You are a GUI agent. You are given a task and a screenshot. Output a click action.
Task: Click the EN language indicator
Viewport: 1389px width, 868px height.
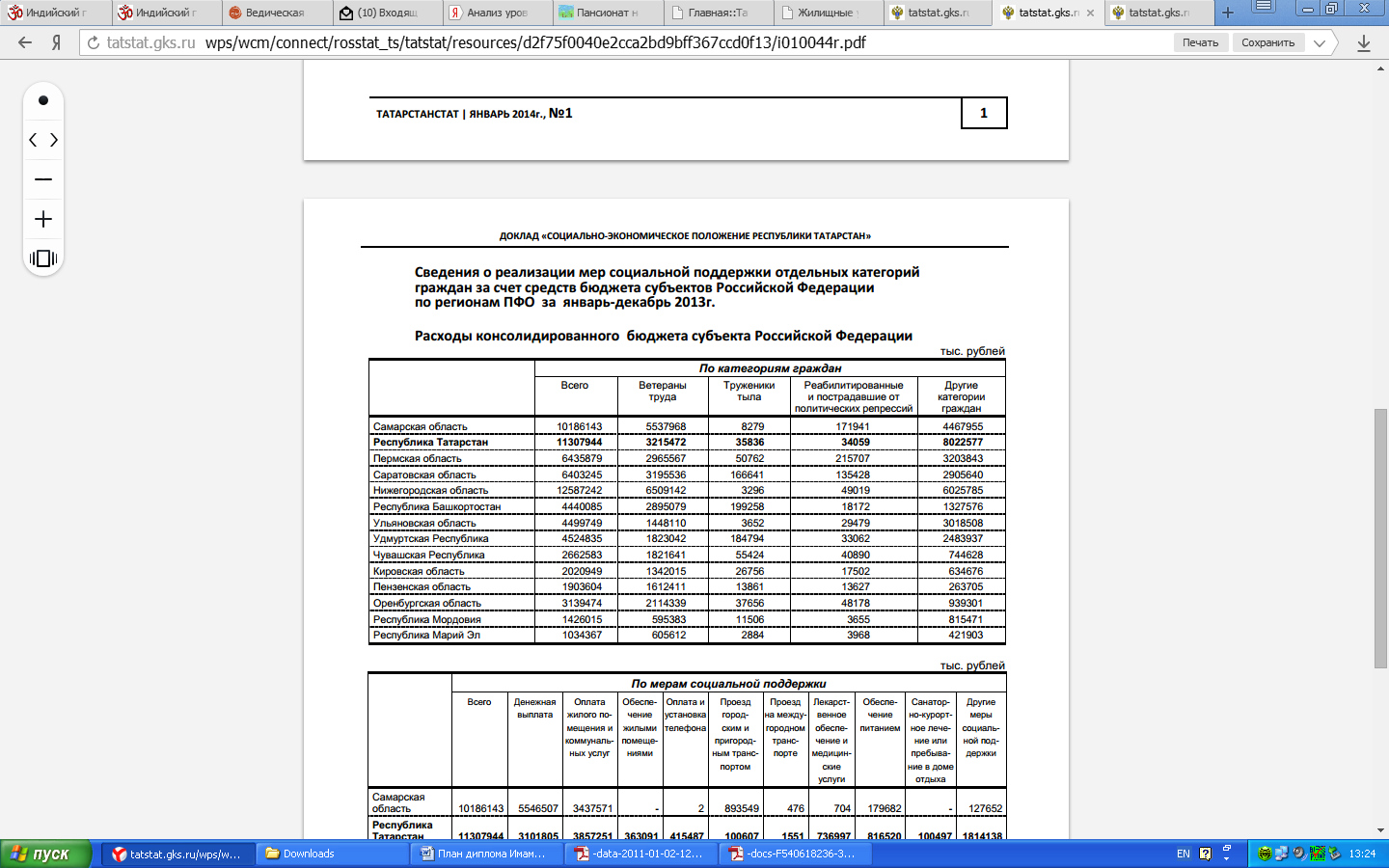coord(1184,854)
